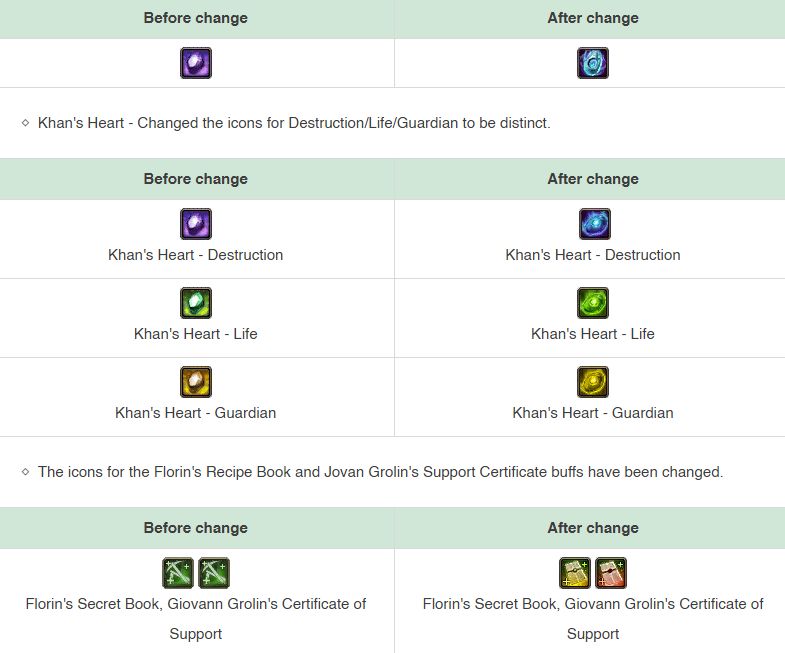This screenshot has height=653, width=785.
Task: Click the Khan's Heart - Life label under Before change
Action: (196, 334)
